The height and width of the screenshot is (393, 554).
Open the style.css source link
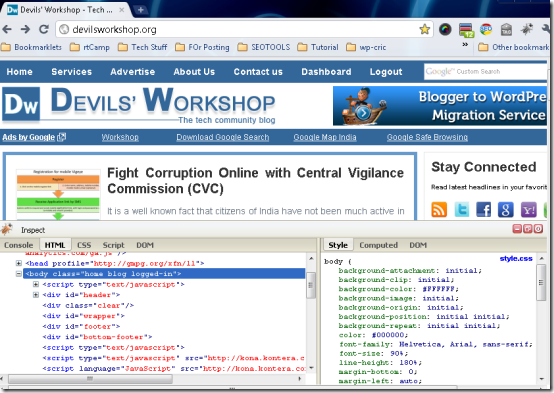pyautogui.click(x=516, y=259)
